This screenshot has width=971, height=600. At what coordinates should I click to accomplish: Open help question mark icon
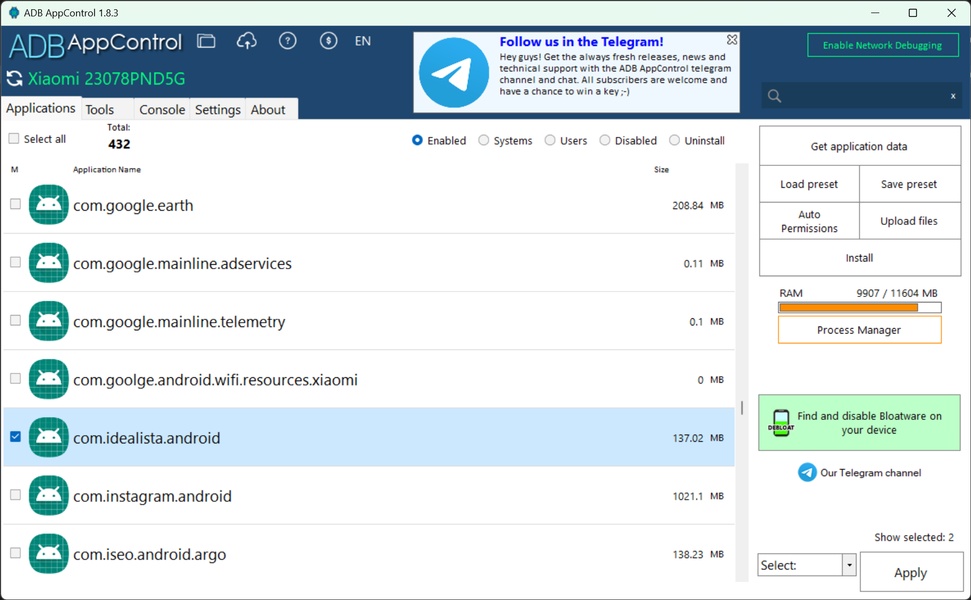(x=287, y=41)
